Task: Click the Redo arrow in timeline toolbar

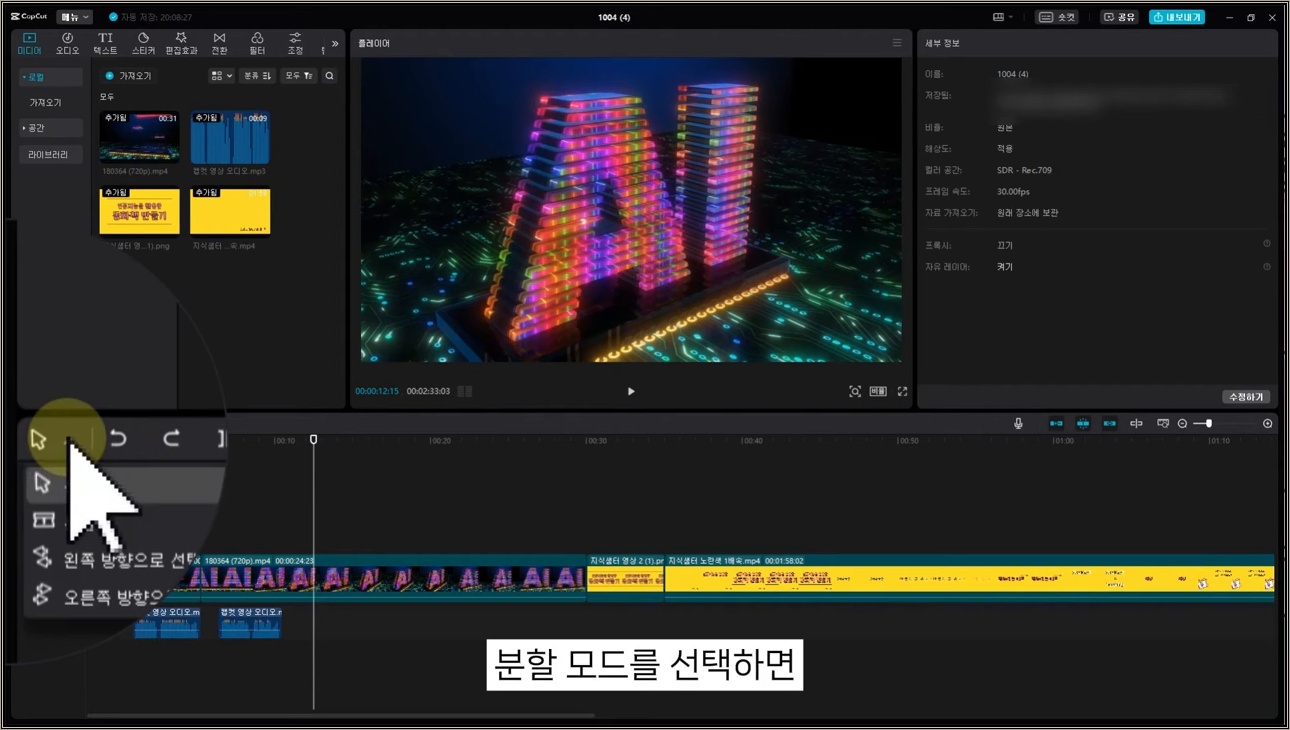Action: pos(171,438)
